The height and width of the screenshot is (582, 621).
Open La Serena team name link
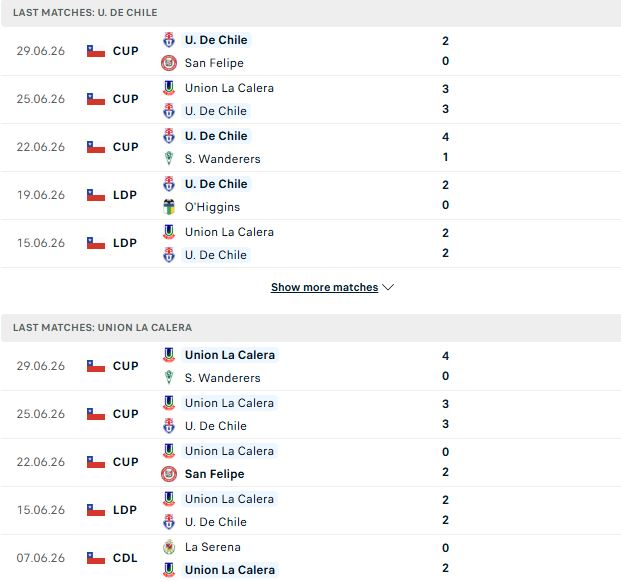pyautogui.click(x=213, y=547)
